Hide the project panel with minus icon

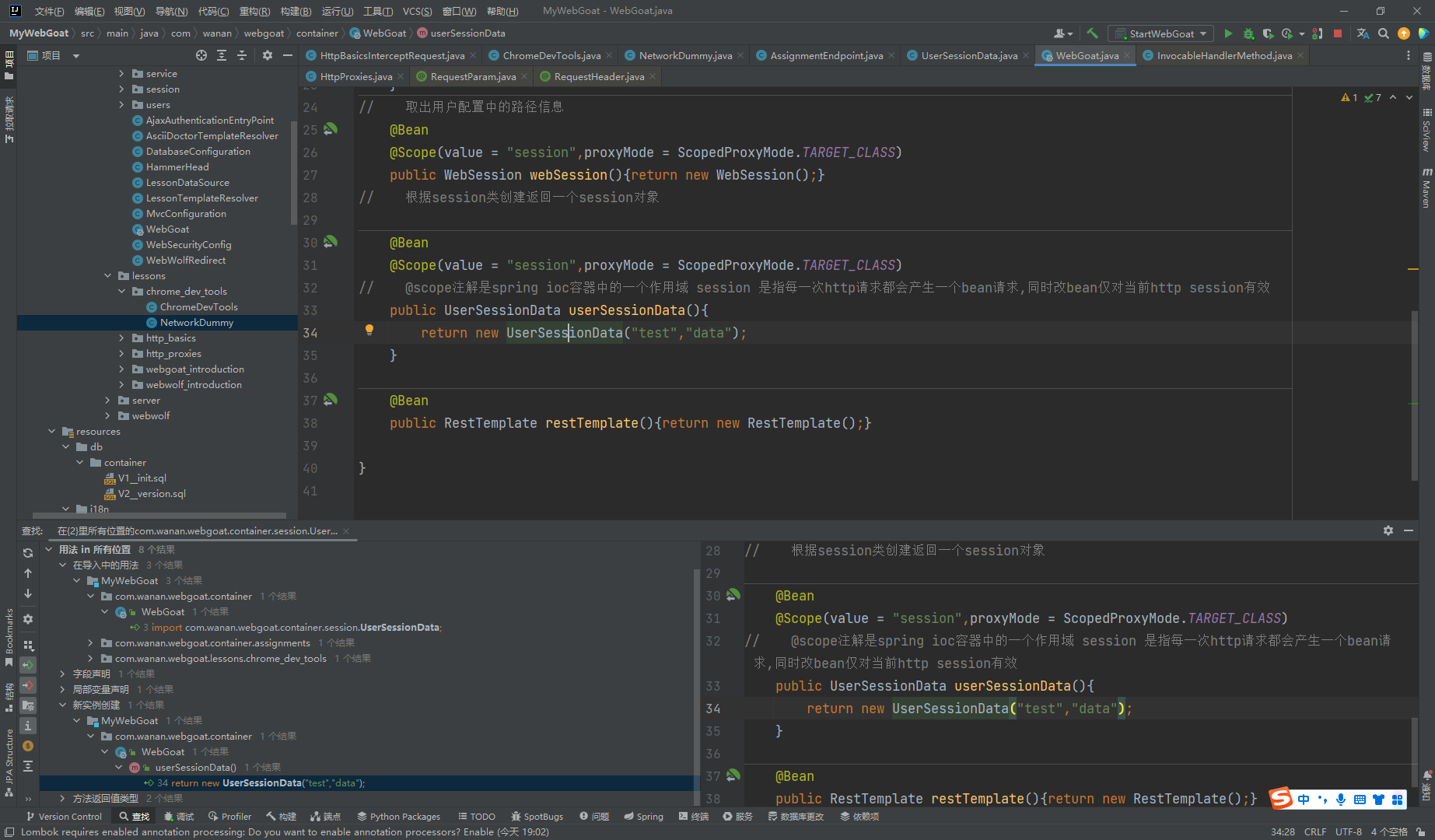(x=288, y=55)
